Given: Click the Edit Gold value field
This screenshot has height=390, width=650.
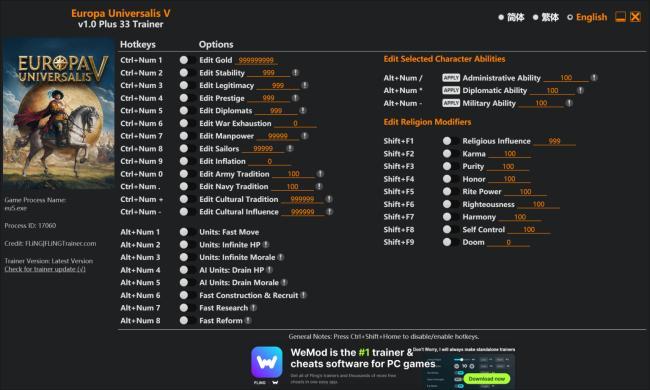Looking at the screenshot, I should point(256,60).
